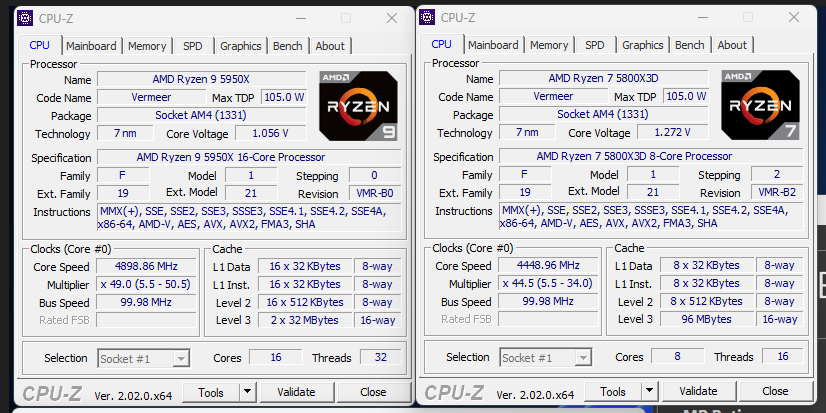Click core voltage value 1.272 V
The image size is (826, 413).
pos(673,132)
